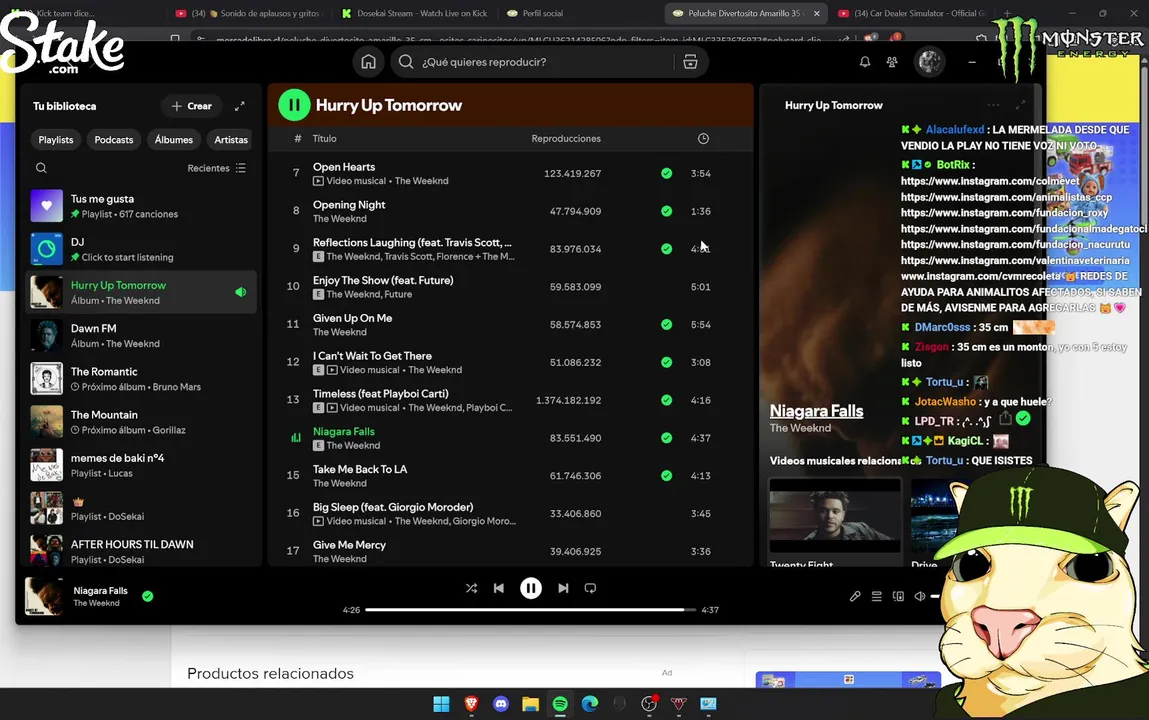1149x720 pixels.
Task: Toggle saved checkmark beside Niagara Falls in the player bar
Action: coord(147,596)
